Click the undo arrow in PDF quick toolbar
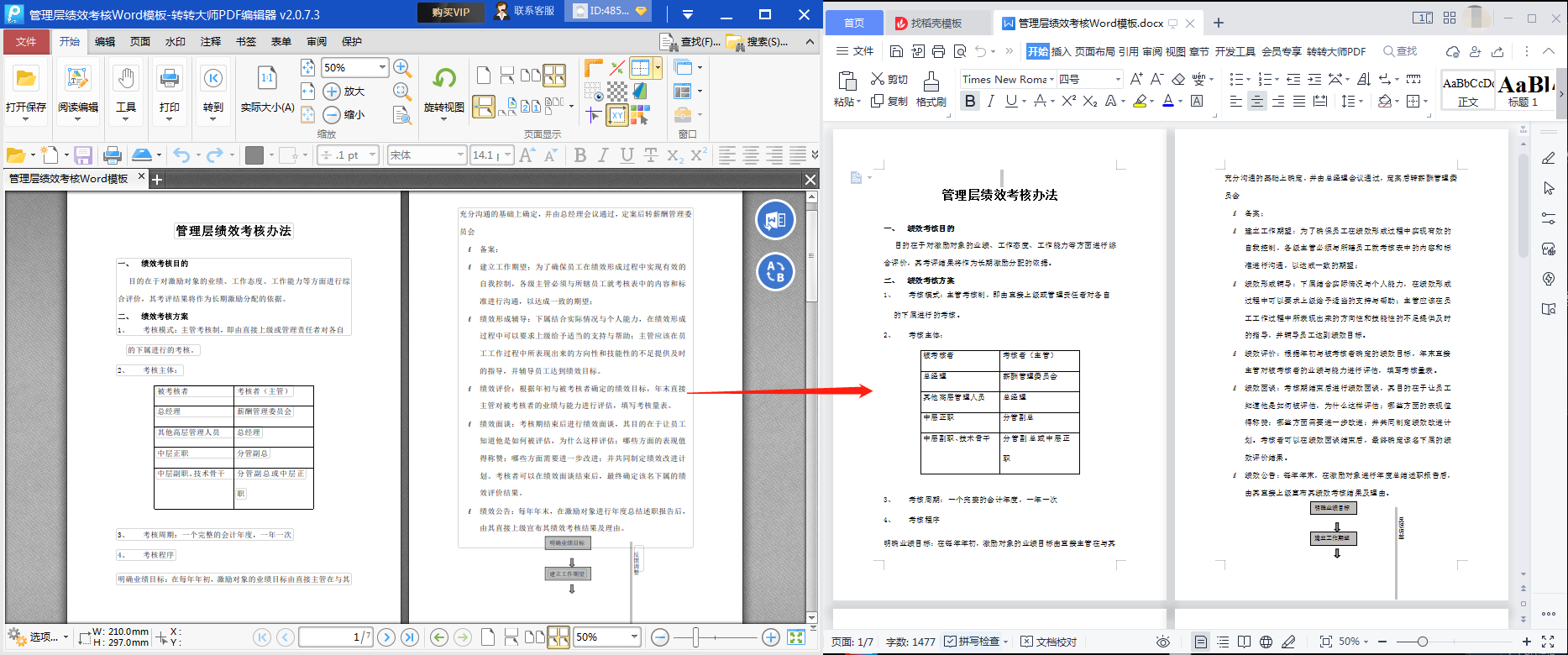This screenshot has width=1568, height=655. (x=181, y=155)
